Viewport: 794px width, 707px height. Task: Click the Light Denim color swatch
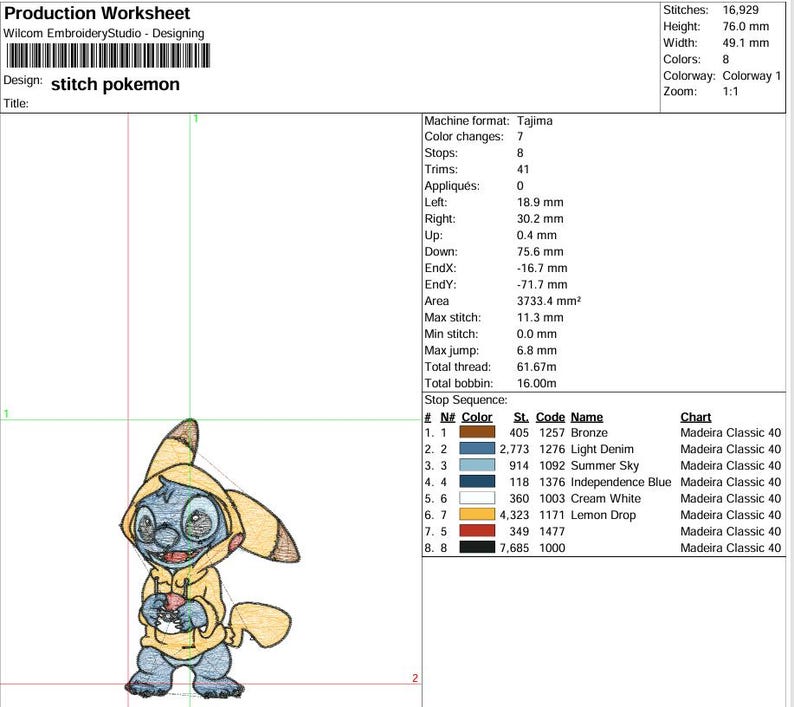(477, 449)
